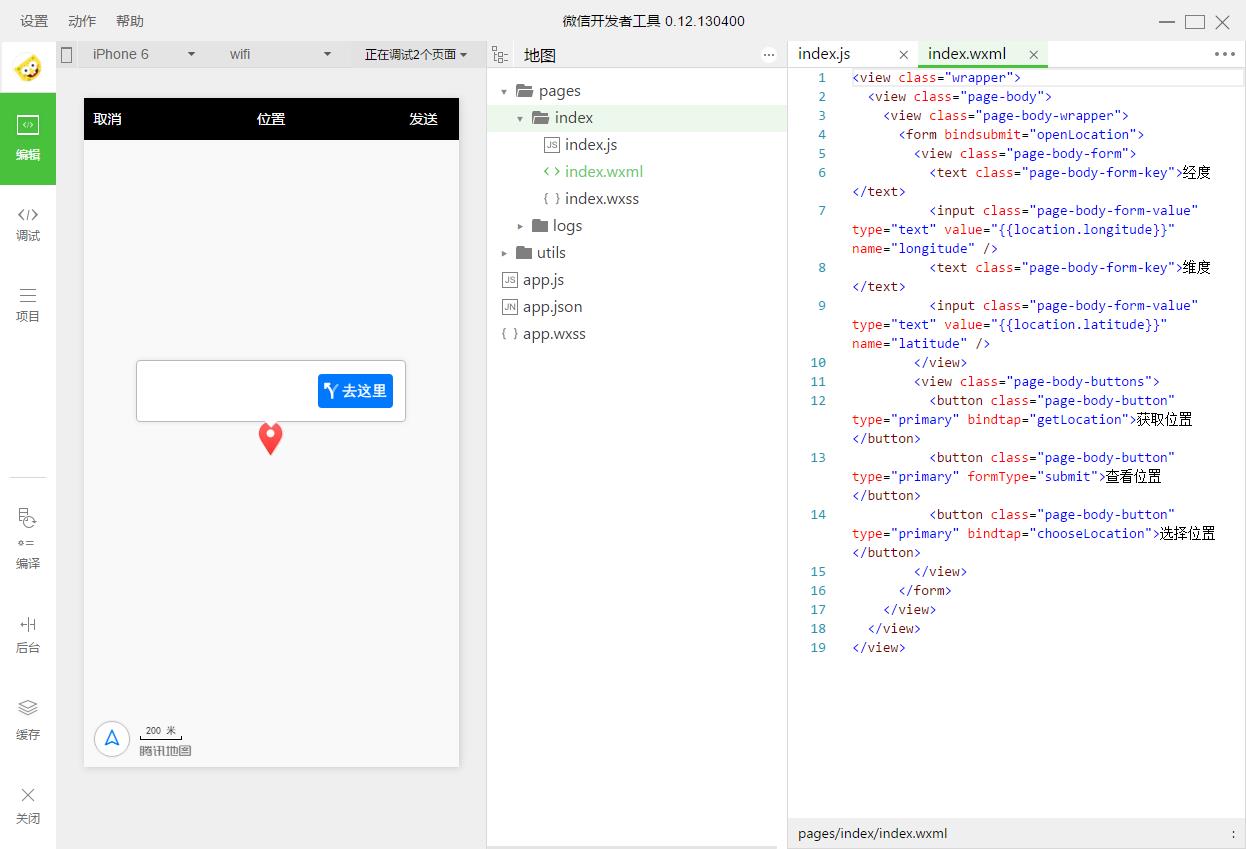The width and height of the screenshot is (1246, 849).
Task: Click the 去这里 navigation button
Action: click(x=355, y=391)
